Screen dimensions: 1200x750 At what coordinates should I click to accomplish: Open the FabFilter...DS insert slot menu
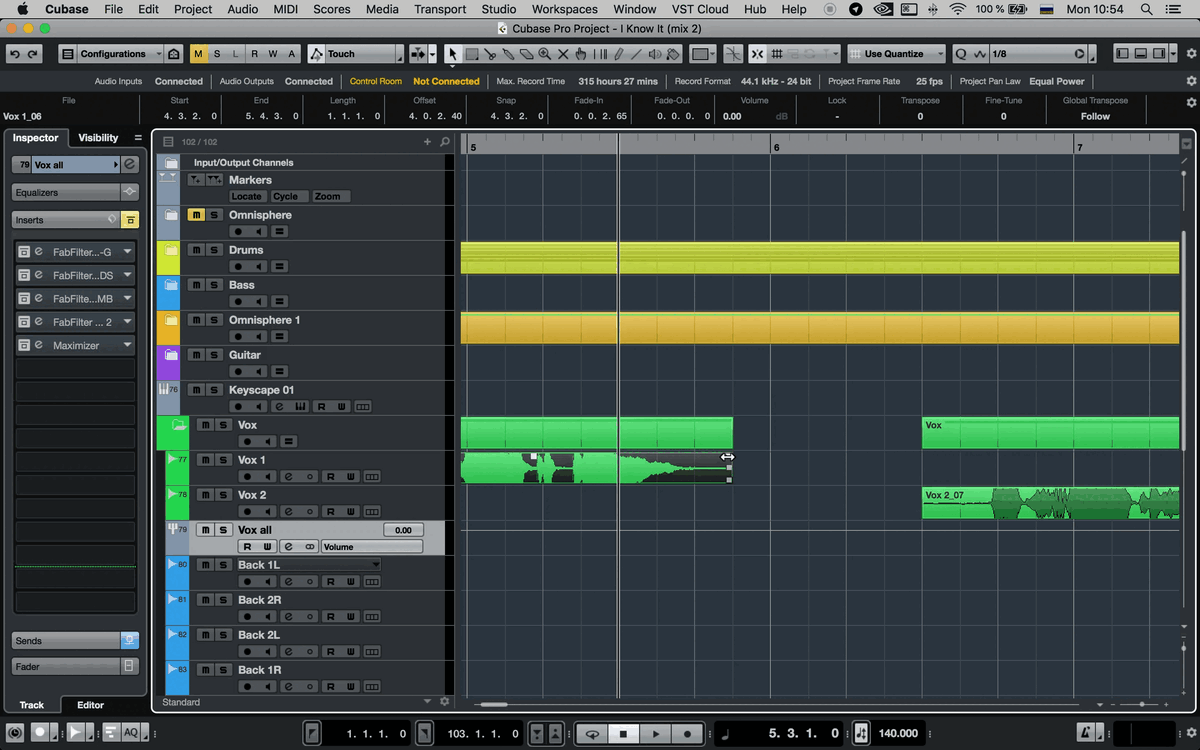pyautogui.click(x=128, y=275)
